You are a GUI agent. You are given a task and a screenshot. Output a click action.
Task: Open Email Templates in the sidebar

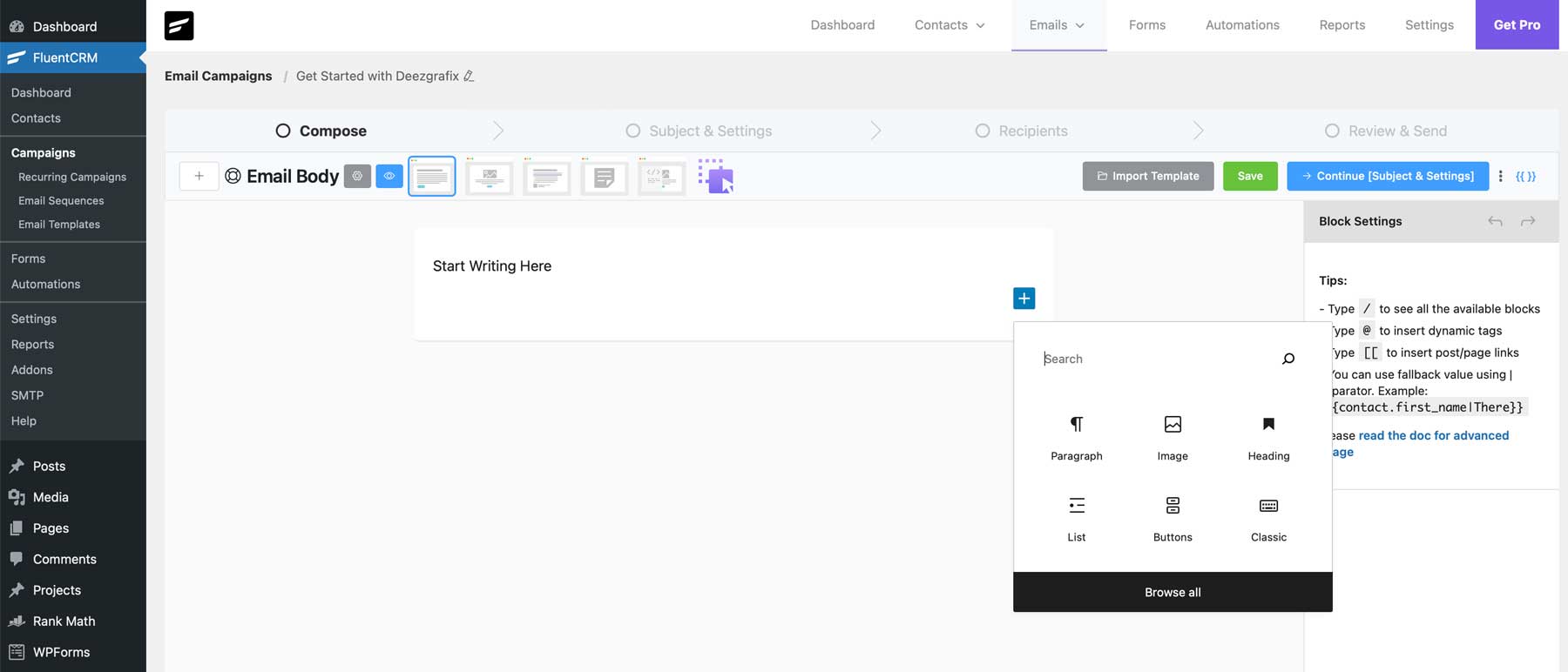click(x=59, y=225)
